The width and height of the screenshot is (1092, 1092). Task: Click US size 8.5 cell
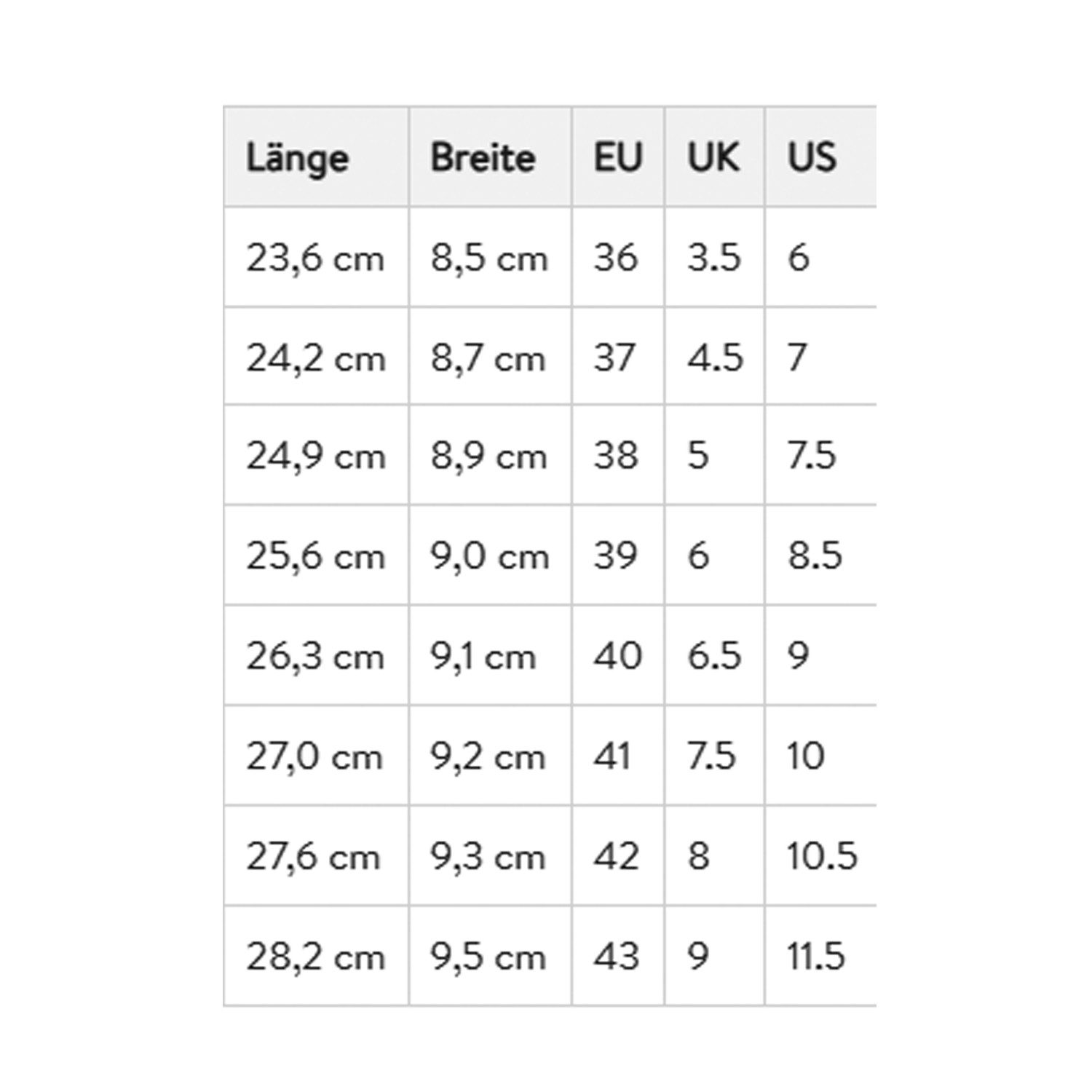point(815,556)
